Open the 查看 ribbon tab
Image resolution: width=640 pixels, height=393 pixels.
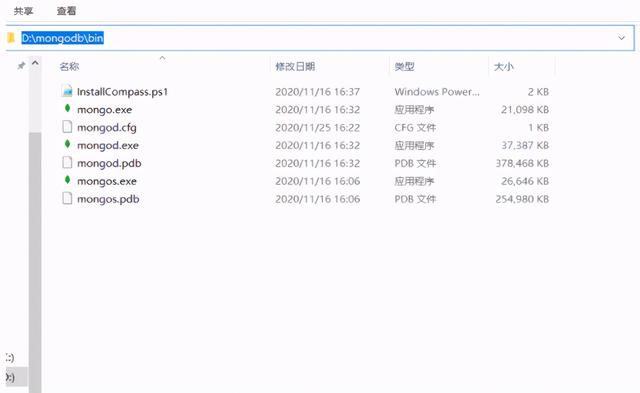[x=66, y=11]
